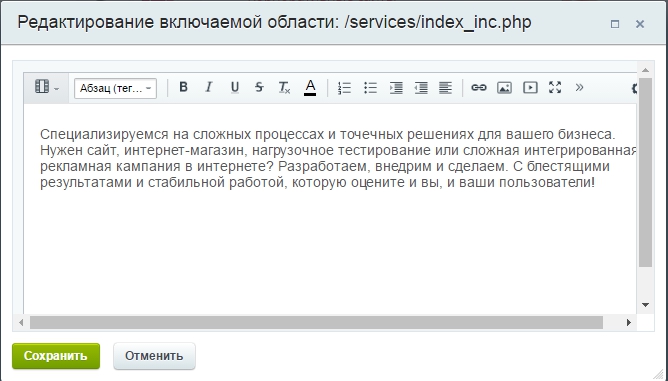The width and height of the screenshot is (668, 381).
Task: Toggle underline formatting
Action: (234, 87)
